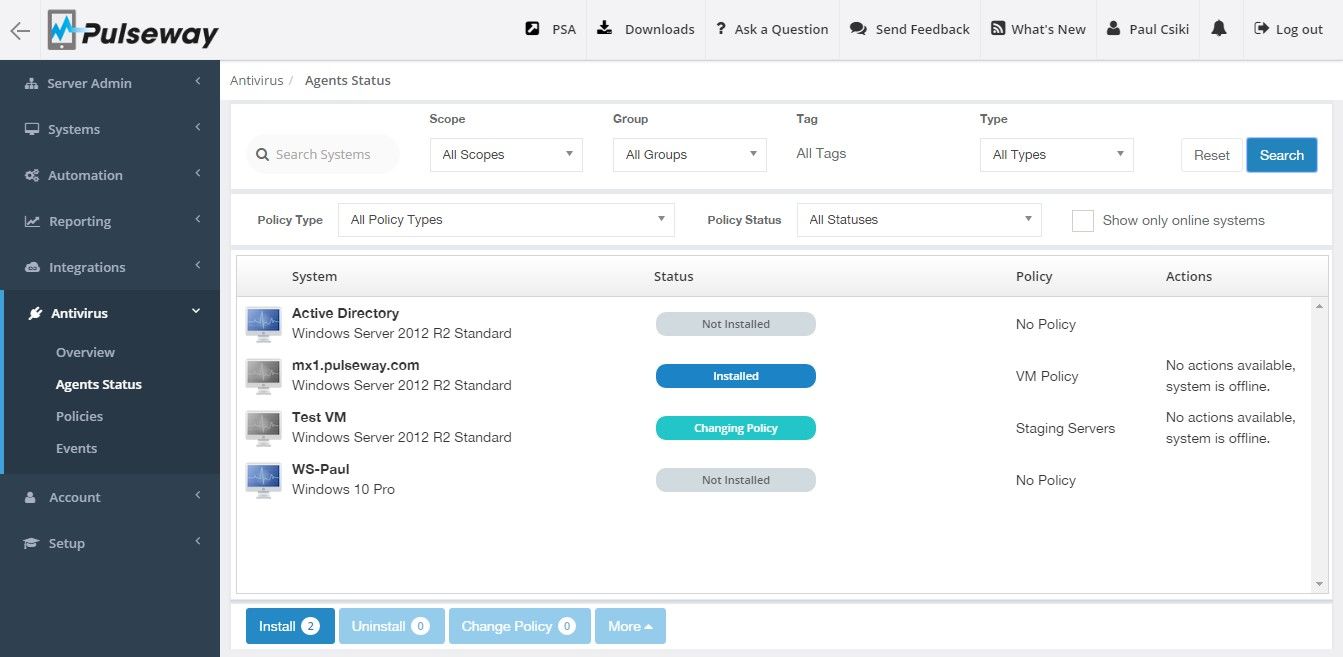
Task: Click the Staging Servers policy cell
Action: tap(1065, 428)
